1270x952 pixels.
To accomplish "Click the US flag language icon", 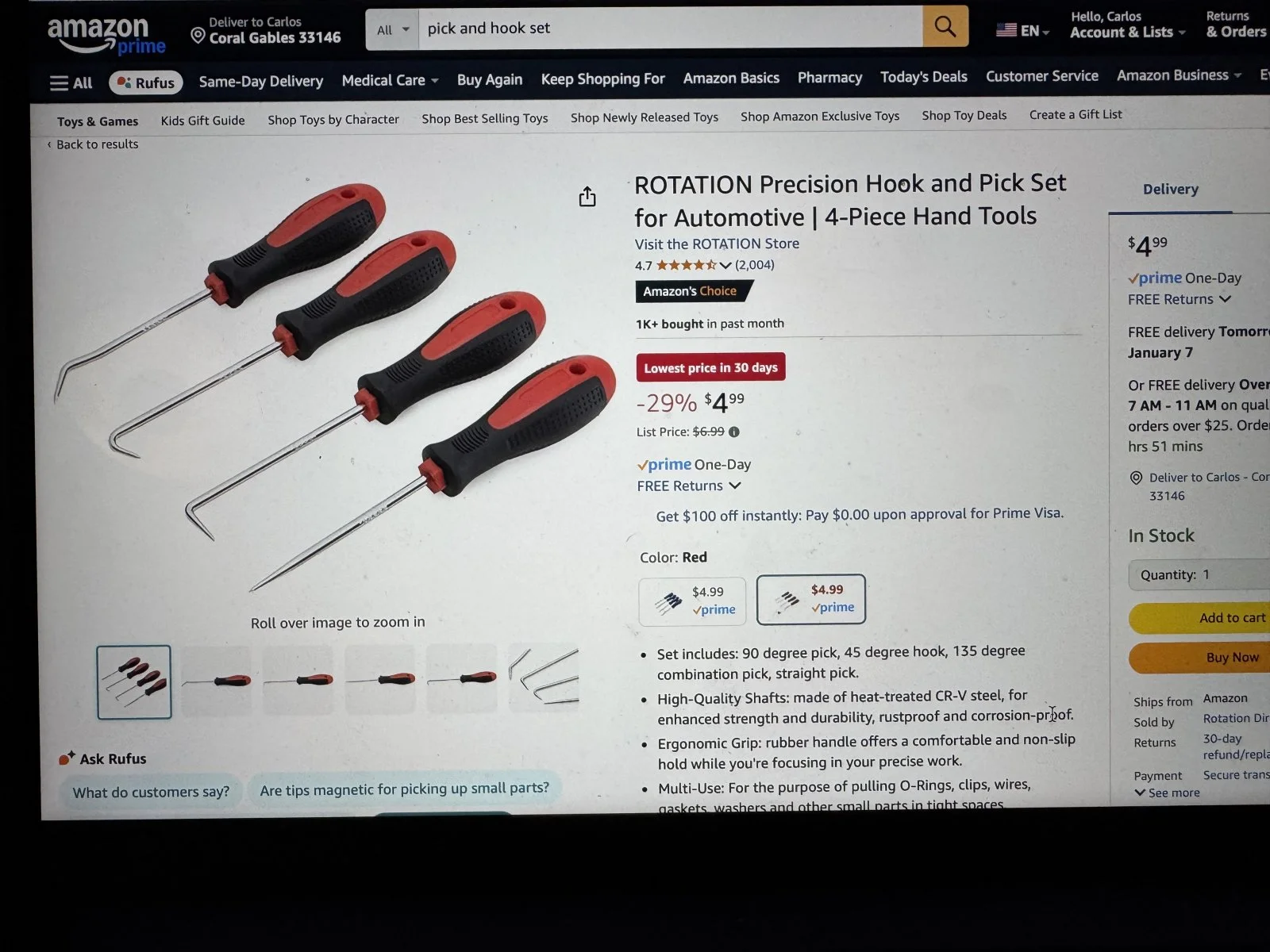I will tap(1006, 30).
